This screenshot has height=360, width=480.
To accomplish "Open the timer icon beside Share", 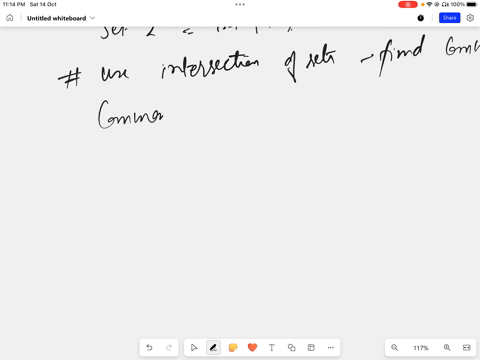I will [x=421, y=18].
